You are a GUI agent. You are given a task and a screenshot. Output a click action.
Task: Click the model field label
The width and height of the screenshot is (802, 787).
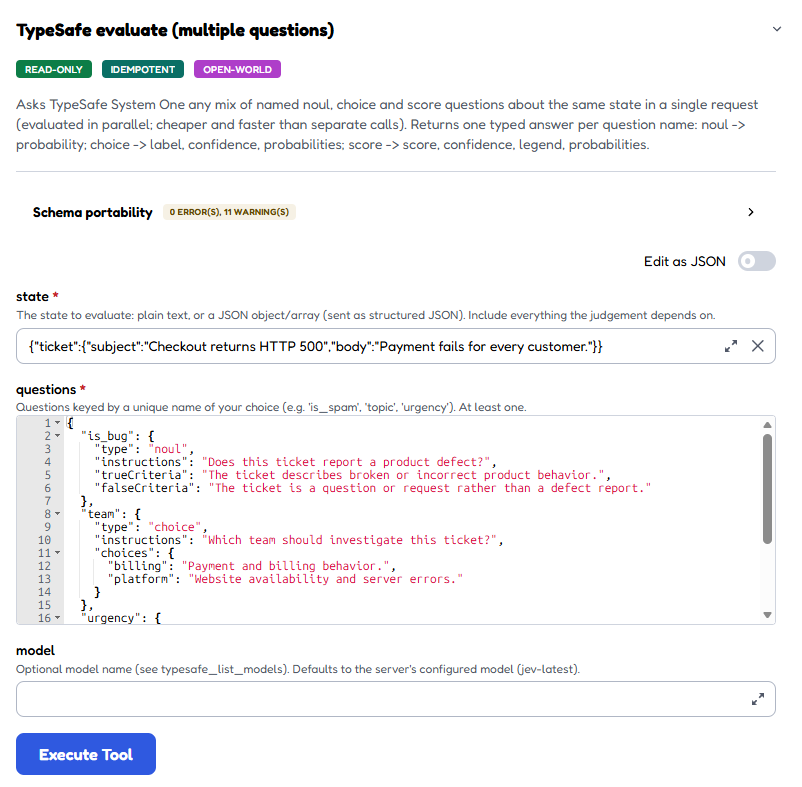[35, 650]
